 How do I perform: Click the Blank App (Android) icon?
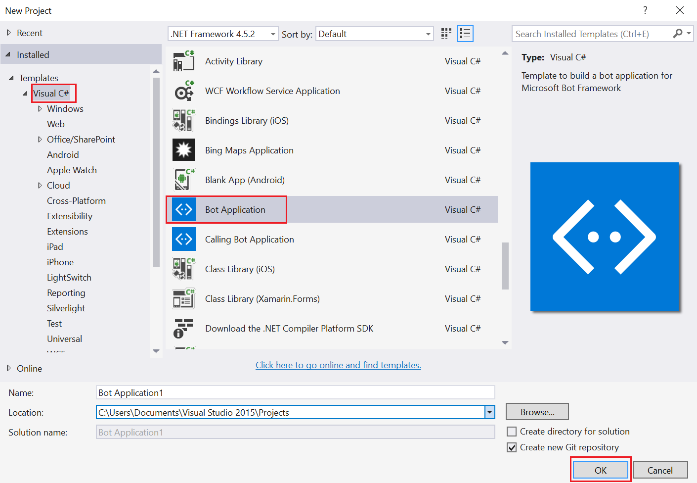(184, 180)
